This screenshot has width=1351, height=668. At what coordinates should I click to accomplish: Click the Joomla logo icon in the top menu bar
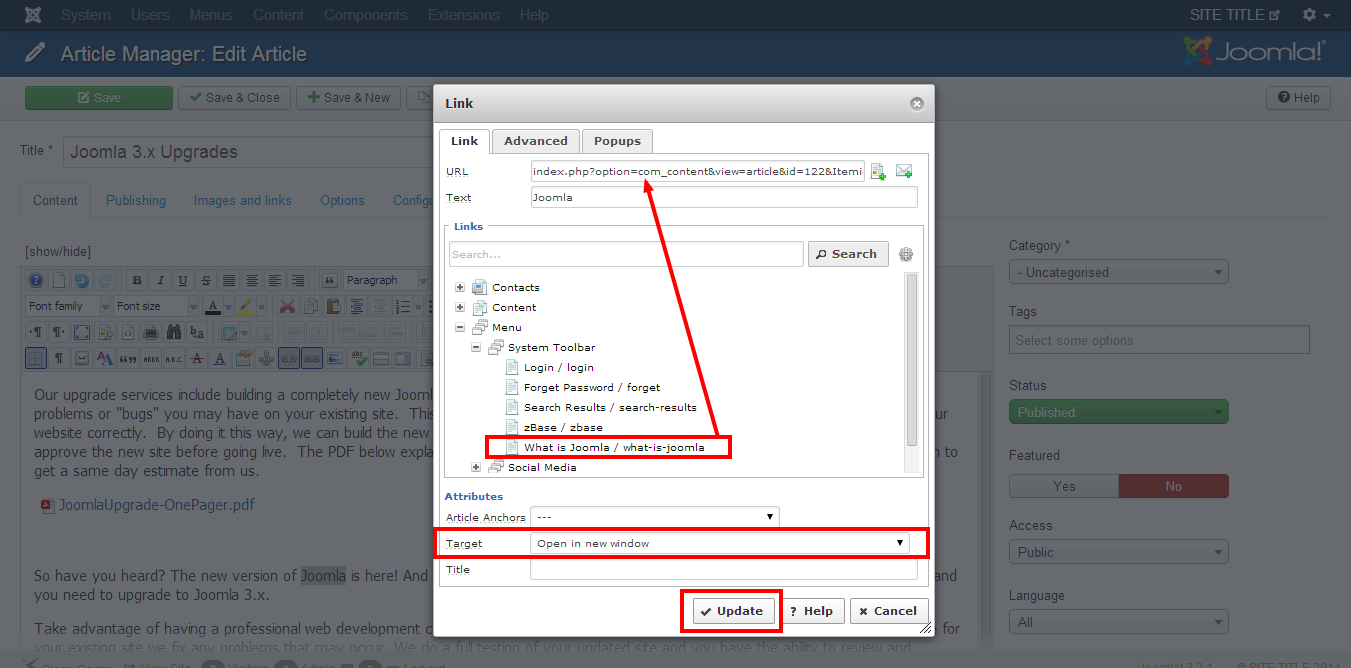pos(33,15)
